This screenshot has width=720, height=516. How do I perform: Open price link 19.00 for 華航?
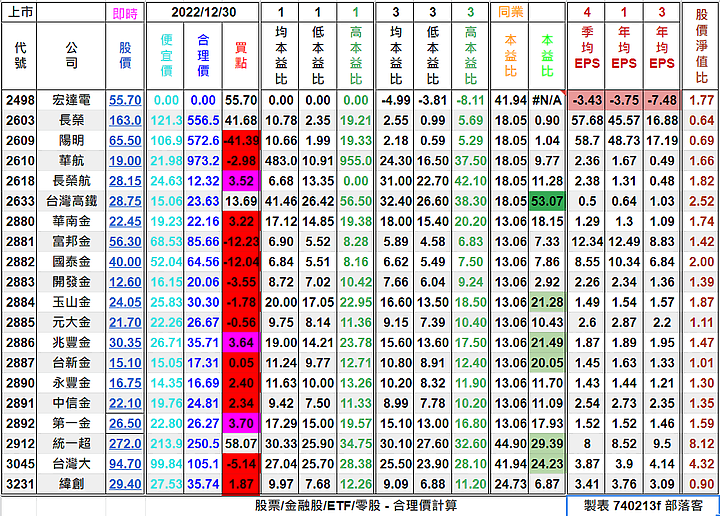click(125, 161)
